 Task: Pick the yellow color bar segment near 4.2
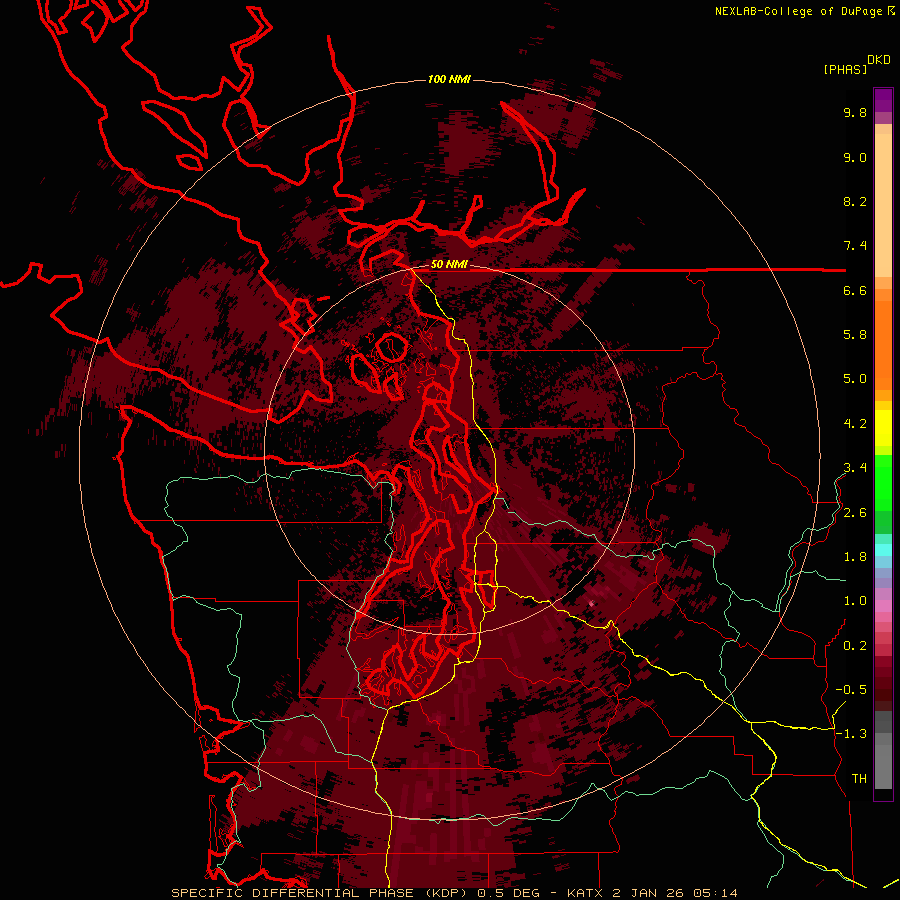pos(883,428)
